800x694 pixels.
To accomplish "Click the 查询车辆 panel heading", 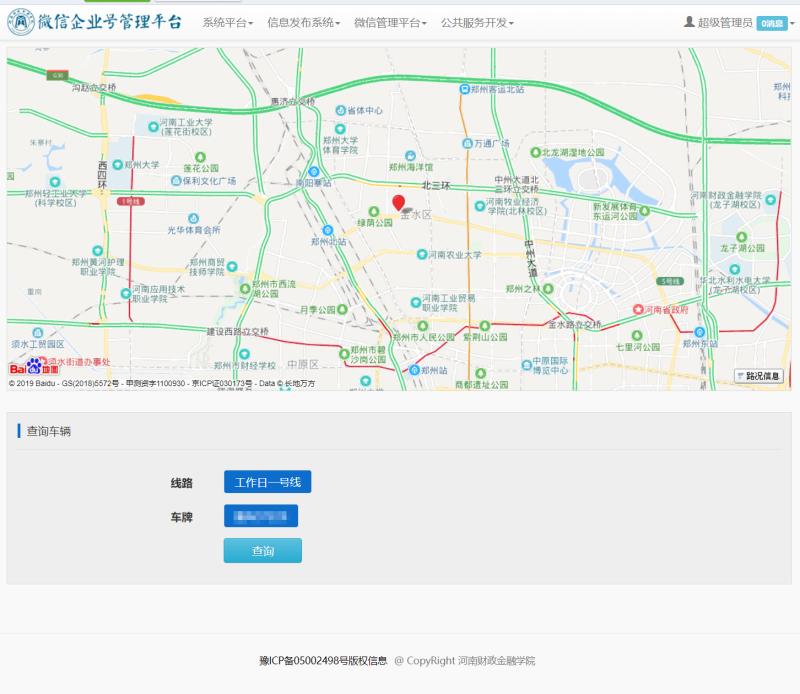I will (x=48, y=431).
